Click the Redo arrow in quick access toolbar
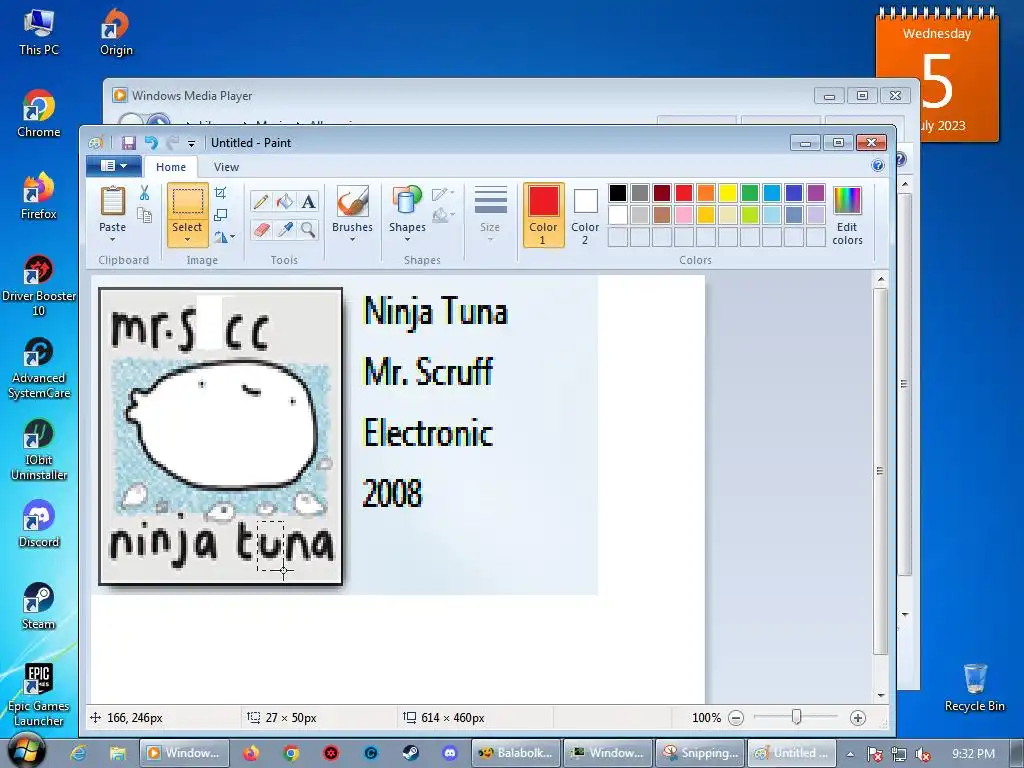 172,142
